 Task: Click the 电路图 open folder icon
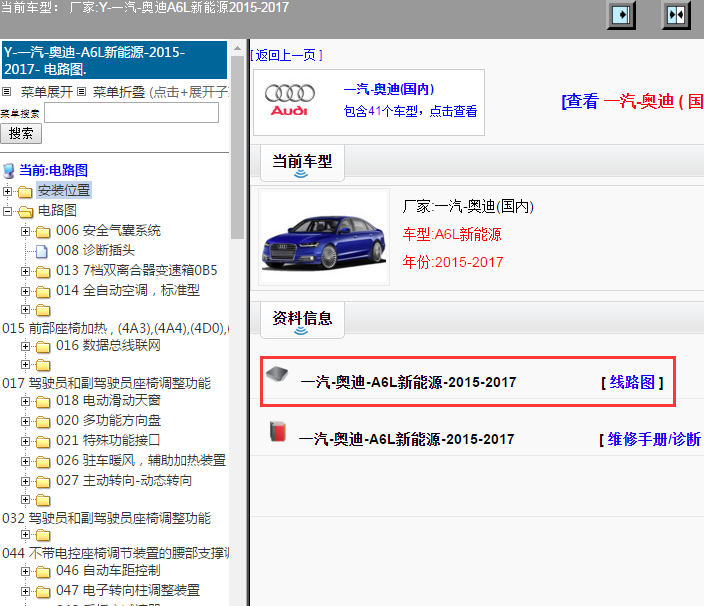coord(26,211)
